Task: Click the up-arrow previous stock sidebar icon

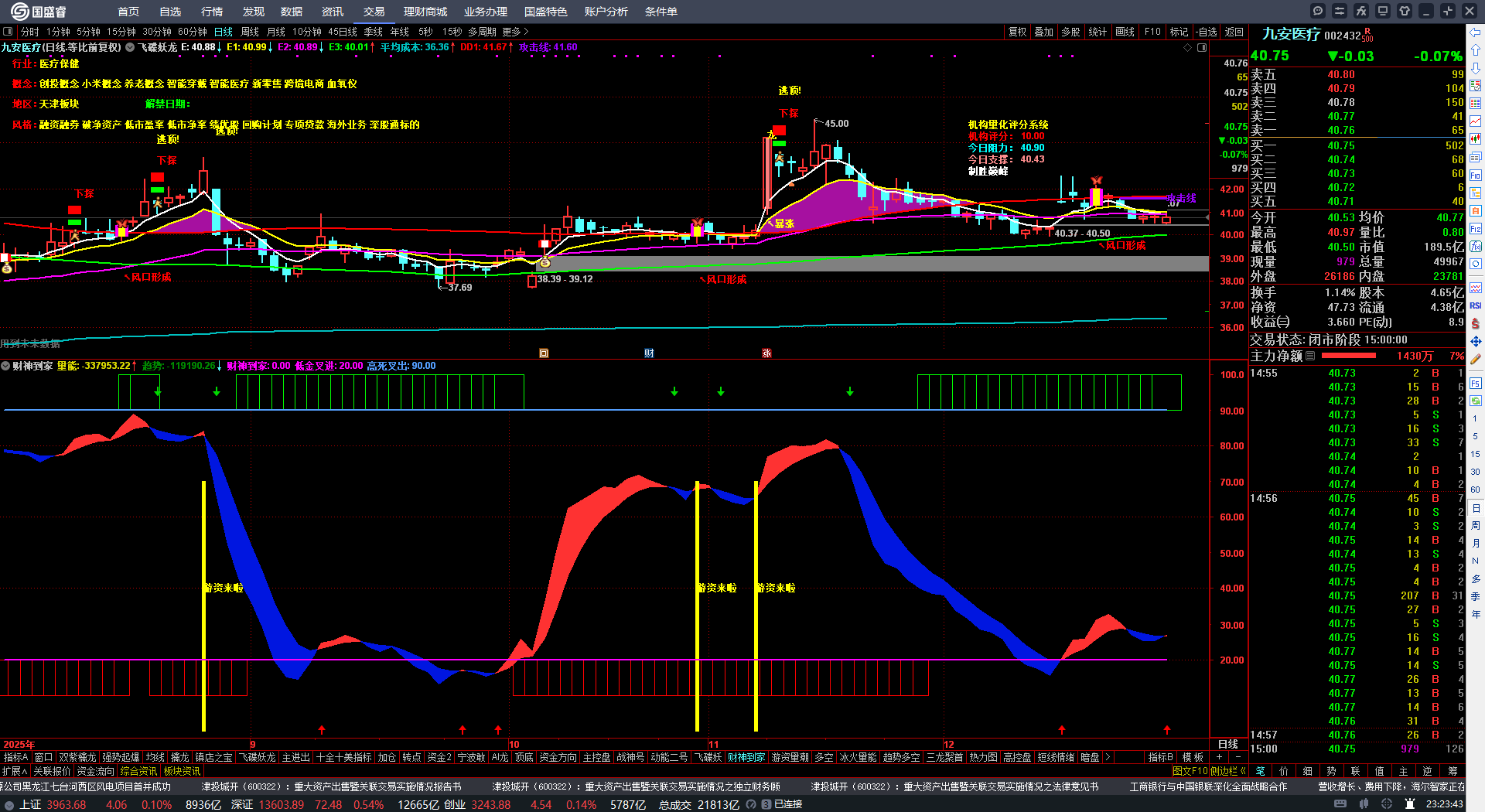Action: coord(1476,50)
